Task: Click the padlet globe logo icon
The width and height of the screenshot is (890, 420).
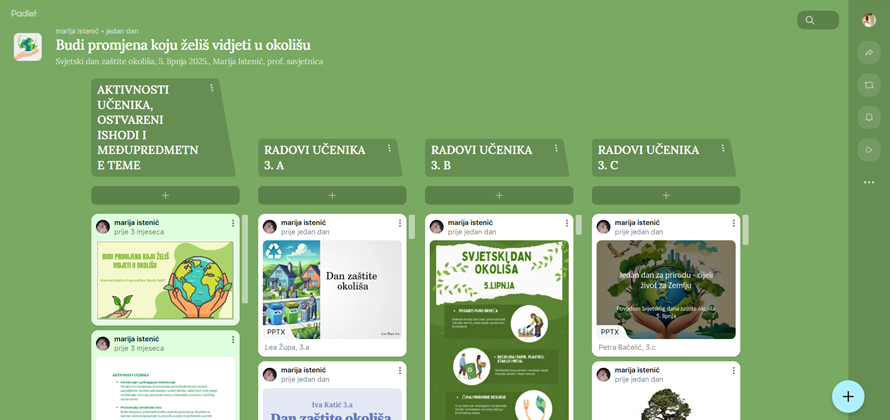Action: (27, 46)
